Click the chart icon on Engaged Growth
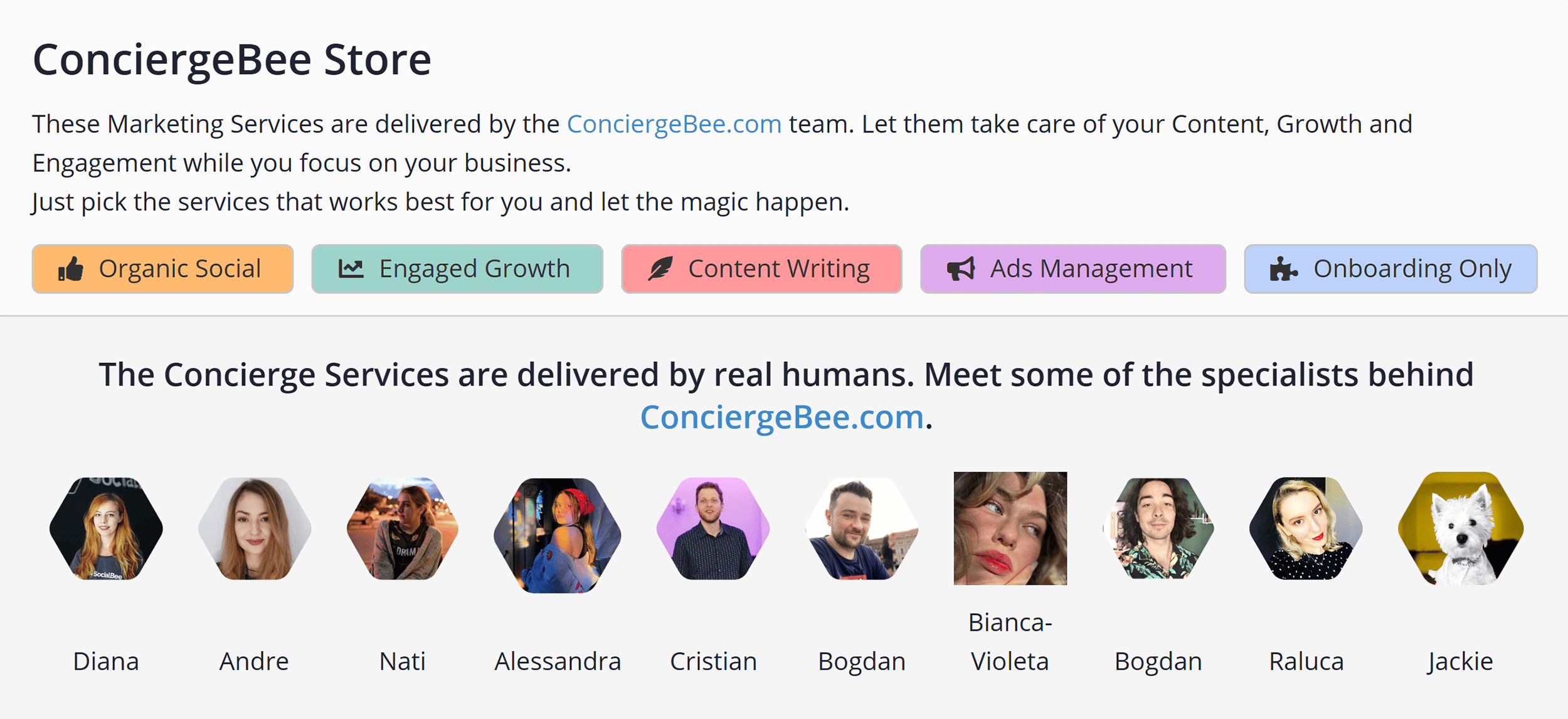Image resolution: width=1568 pixels, height=719 pixels. (352, 268)
